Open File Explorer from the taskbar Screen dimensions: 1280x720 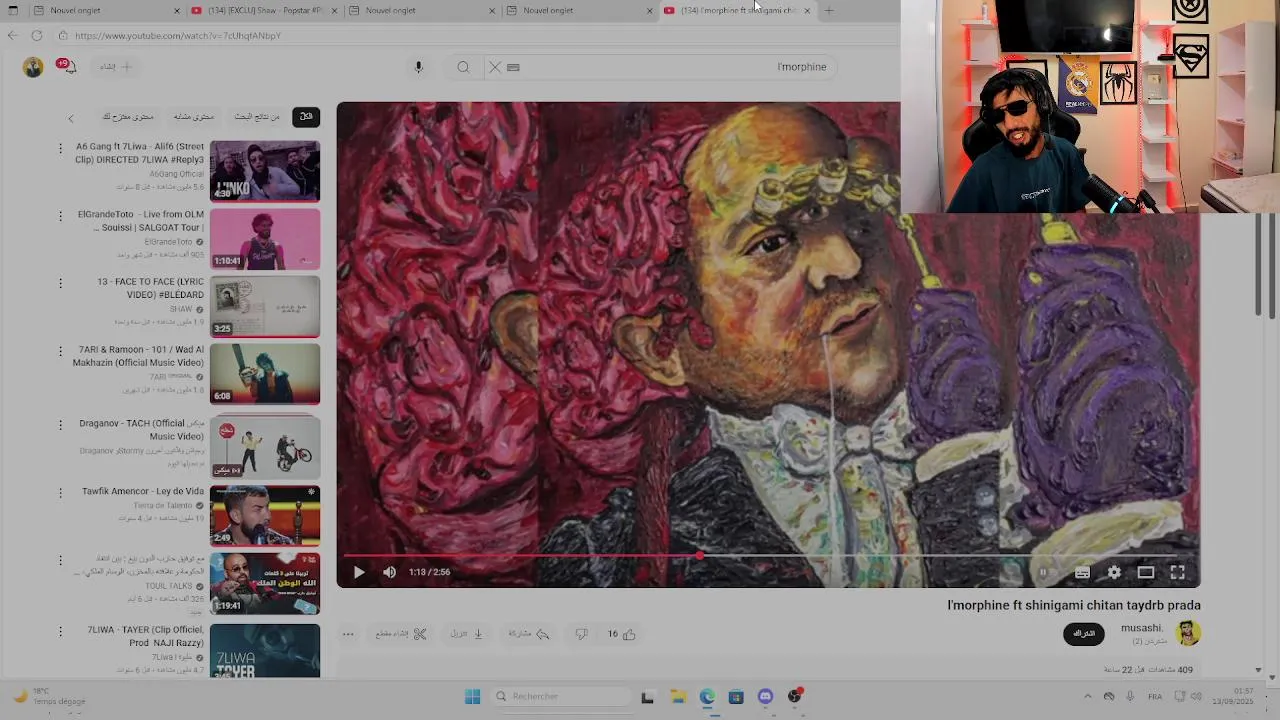click(677, 696)
